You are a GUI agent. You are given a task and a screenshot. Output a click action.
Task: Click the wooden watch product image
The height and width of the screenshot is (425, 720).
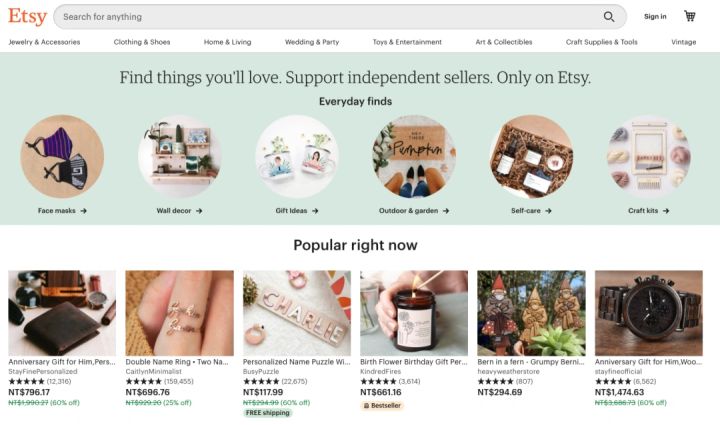pos(649,313)
